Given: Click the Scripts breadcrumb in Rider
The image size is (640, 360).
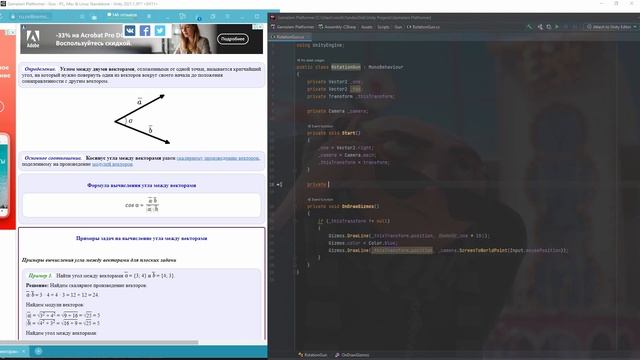Looking at the screenshot, I should (383, 27).
